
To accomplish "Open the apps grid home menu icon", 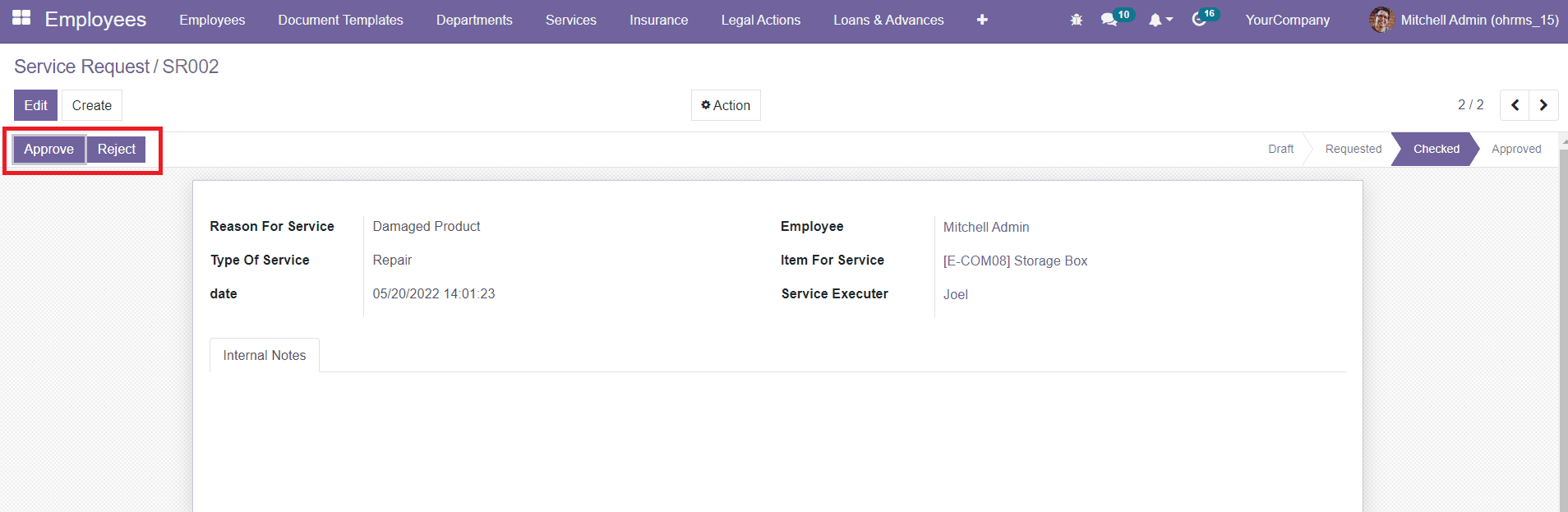I will pyautogui.click(x=21, y=18).
